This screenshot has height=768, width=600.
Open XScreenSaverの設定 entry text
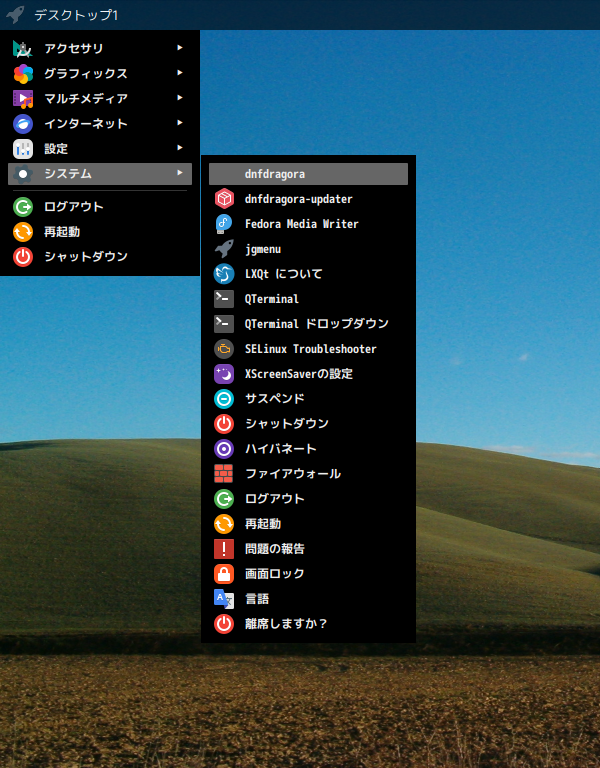pos(299,374)
